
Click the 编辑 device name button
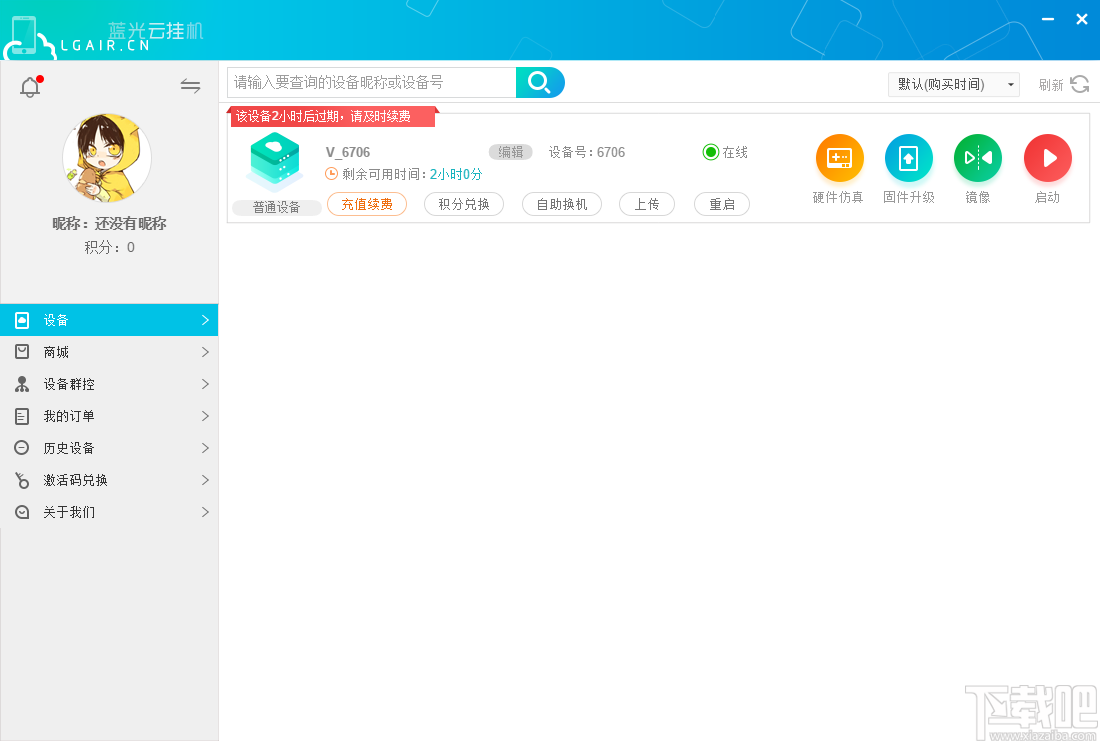coord(511,152)
